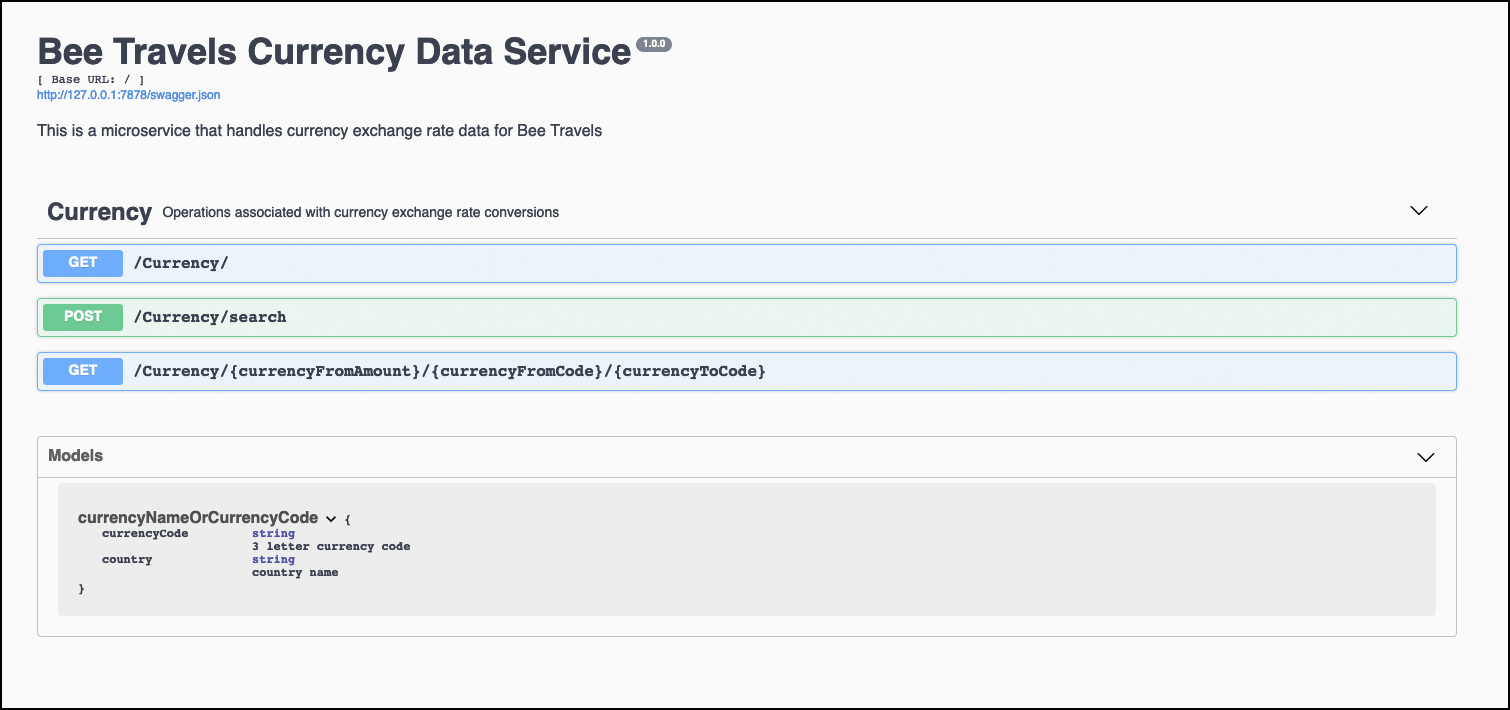Viewport: 1510px width, 710px height.
Task: Expand the /Currency/search endpoint path
Action: tap(210, 317)
